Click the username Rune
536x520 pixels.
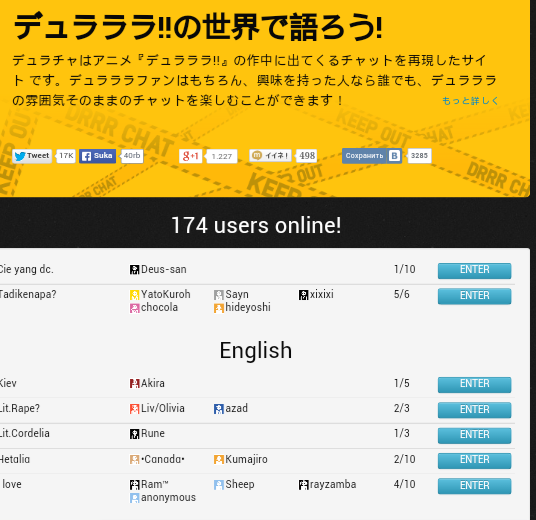153,434
